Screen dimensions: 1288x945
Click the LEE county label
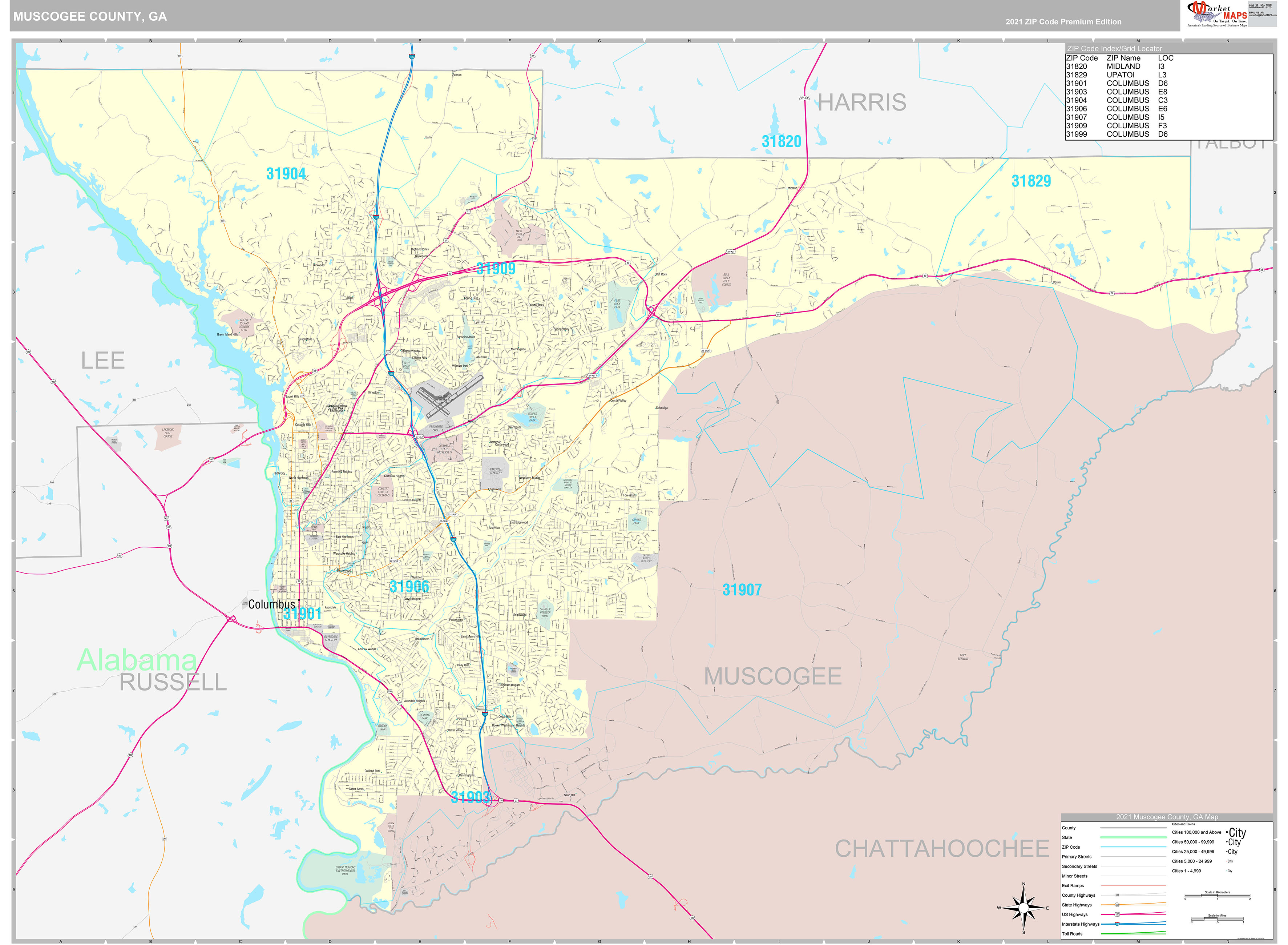pyautogui.click(x=103, y=361)
